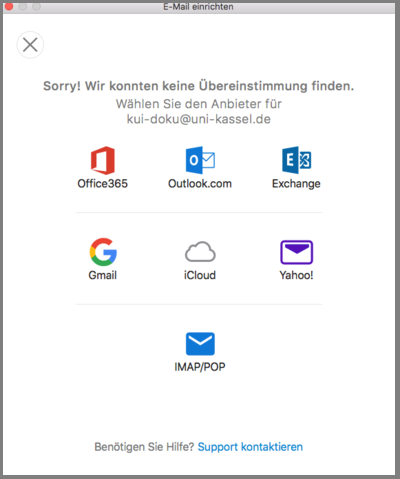Choose the IMAP/POP envelope icon
This screenshot has height=479, width=400.
(x=200, y=344)
